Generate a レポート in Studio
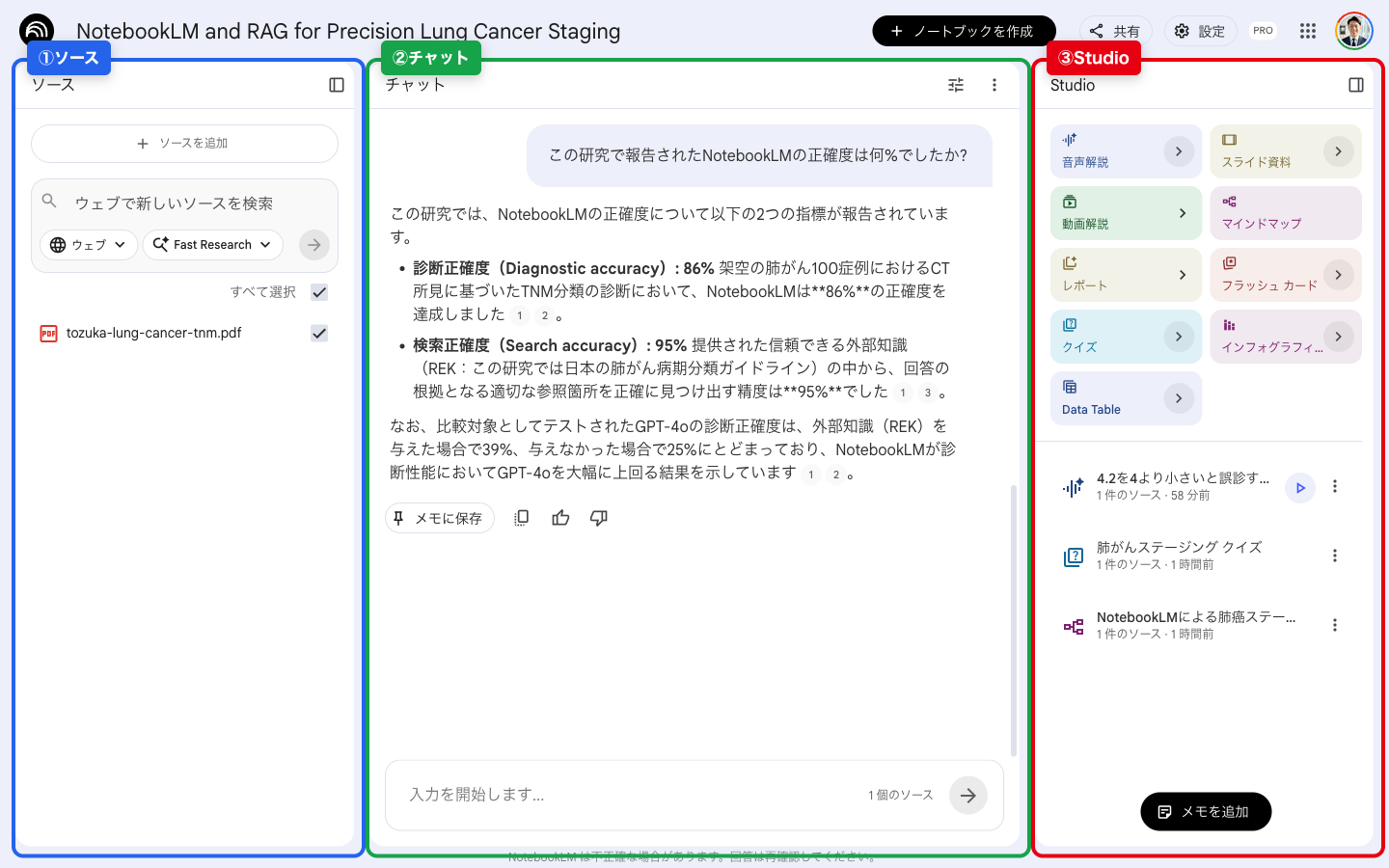 pos(1127,275)
